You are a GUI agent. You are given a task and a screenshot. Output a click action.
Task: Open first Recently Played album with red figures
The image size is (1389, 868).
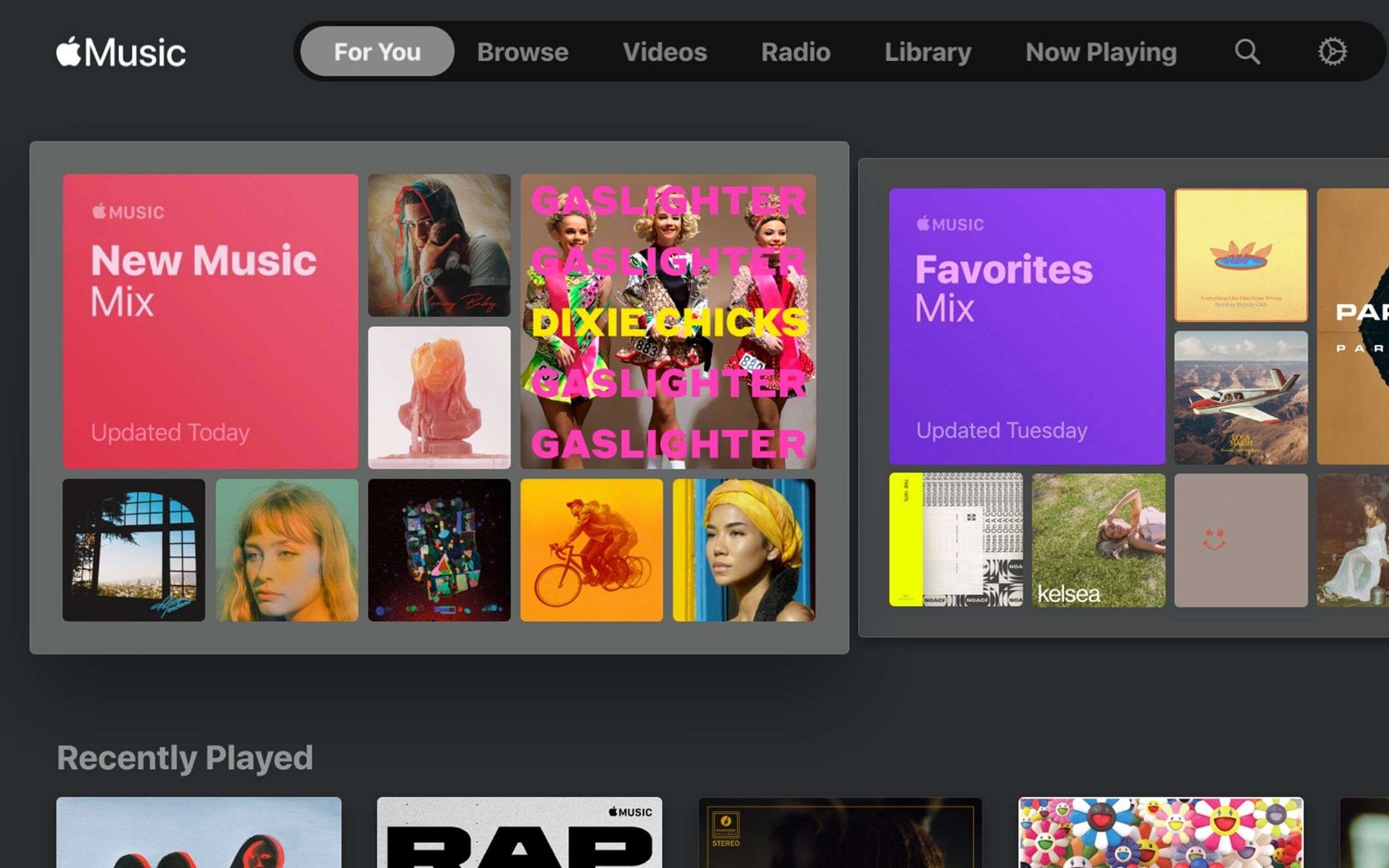(199, 833)
